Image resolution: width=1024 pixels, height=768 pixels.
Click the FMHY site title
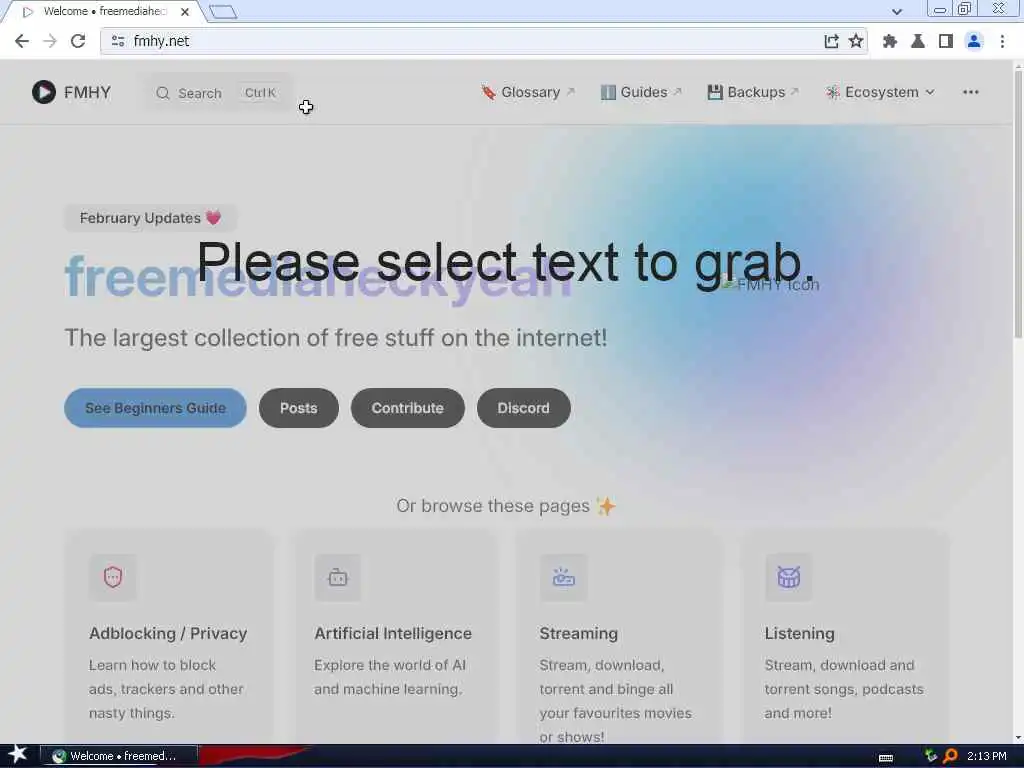[x=88, y=92]
